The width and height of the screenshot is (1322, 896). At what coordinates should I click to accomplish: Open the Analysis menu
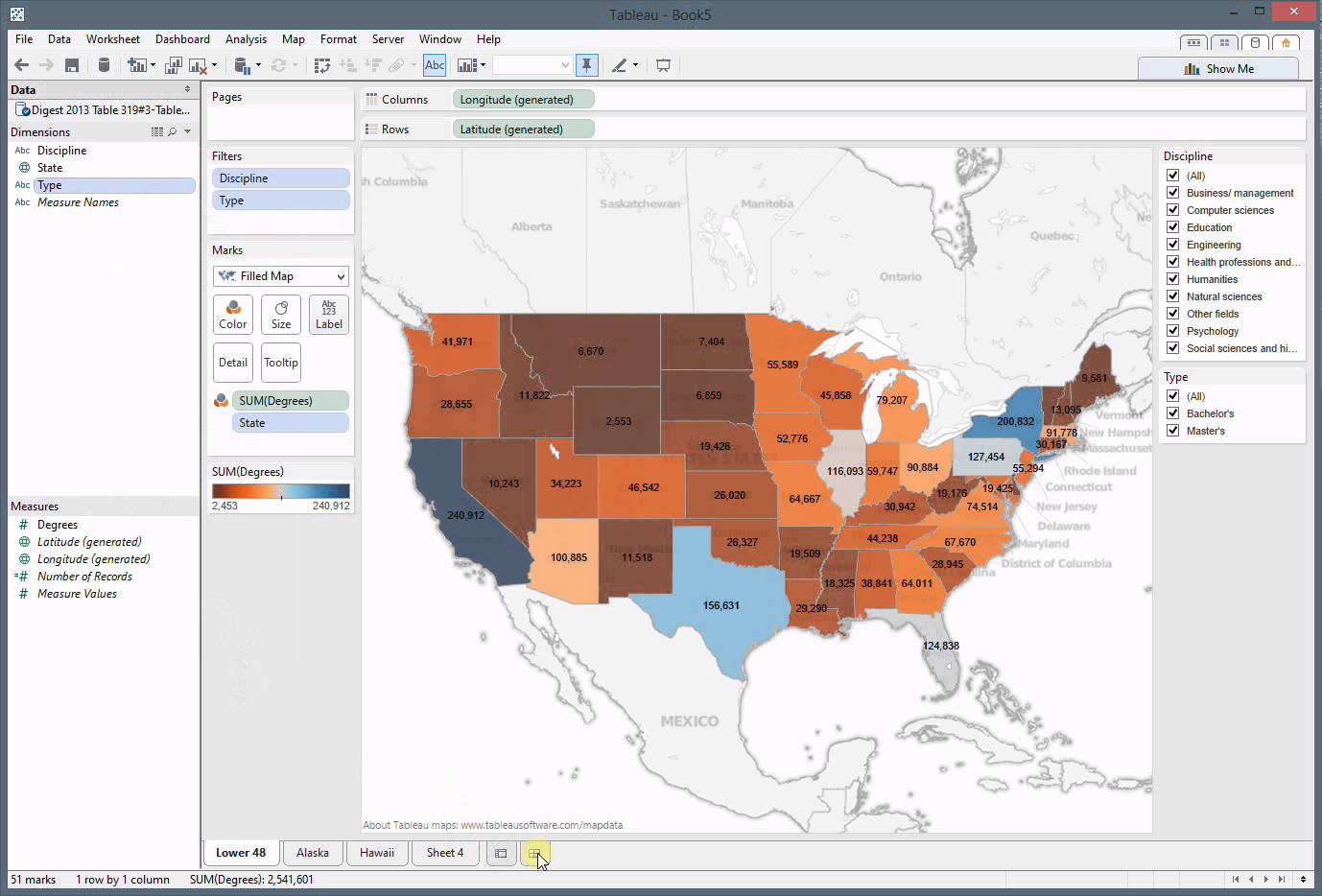click(246, 39)
